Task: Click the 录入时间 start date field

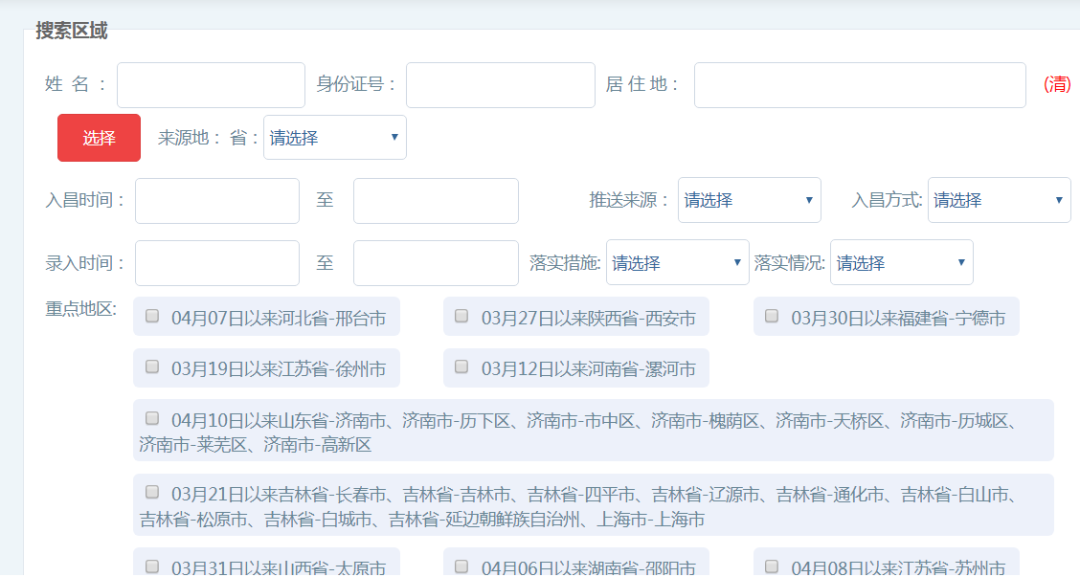Action: (x=217, y=263)
